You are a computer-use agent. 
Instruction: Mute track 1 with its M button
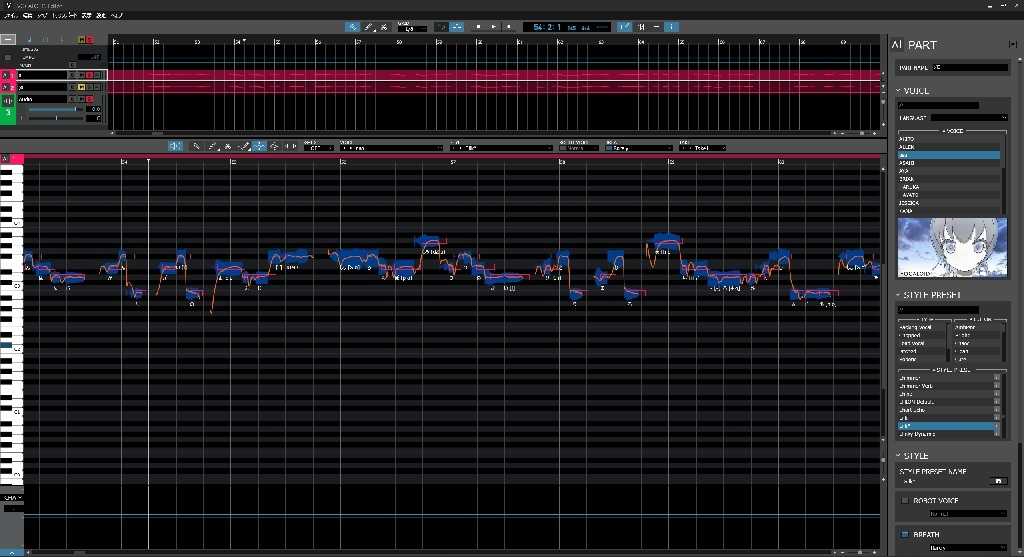tap(82, 75)
